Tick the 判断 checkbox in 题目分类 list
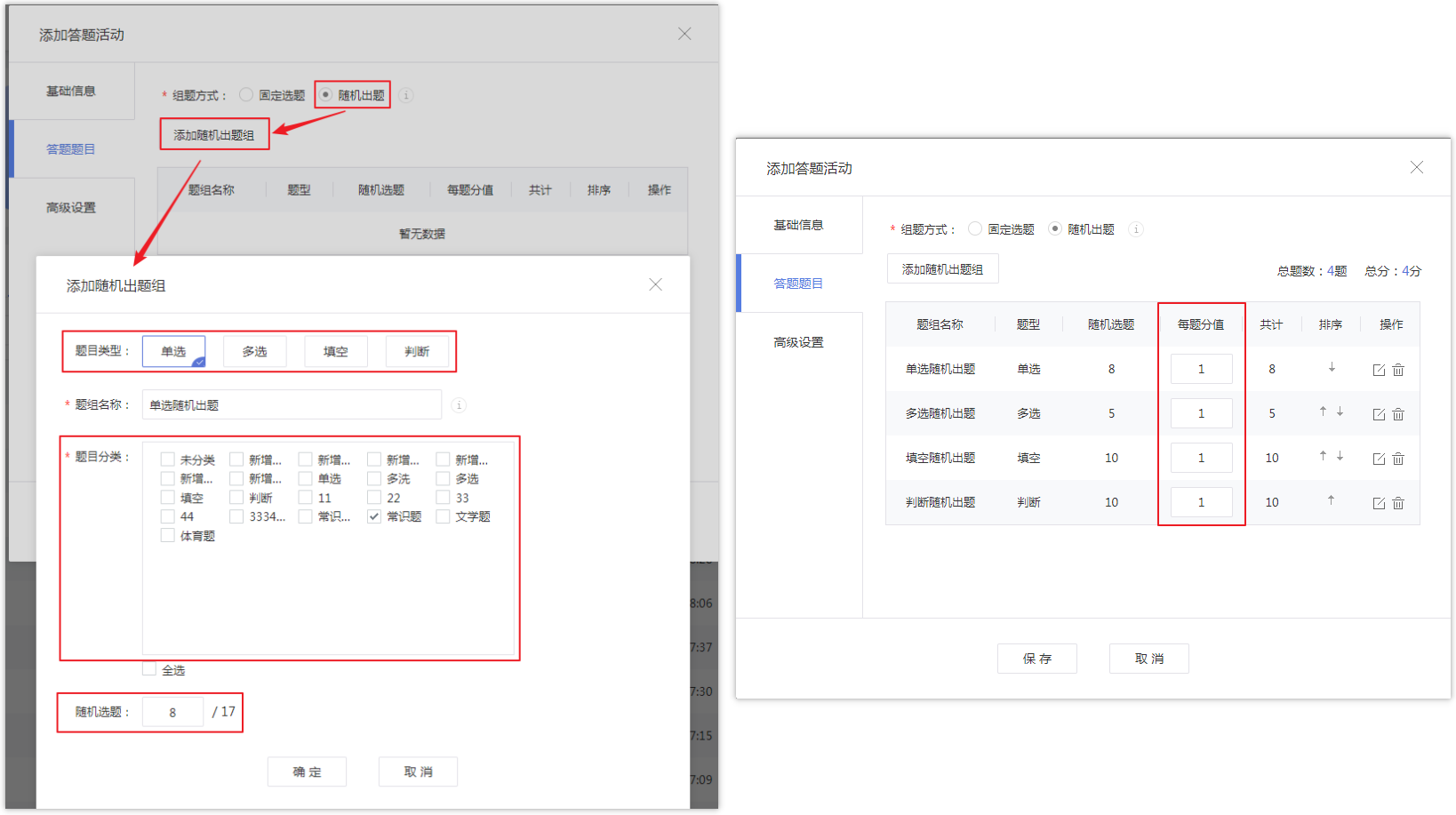The image size is (1456, 815). 236,498
